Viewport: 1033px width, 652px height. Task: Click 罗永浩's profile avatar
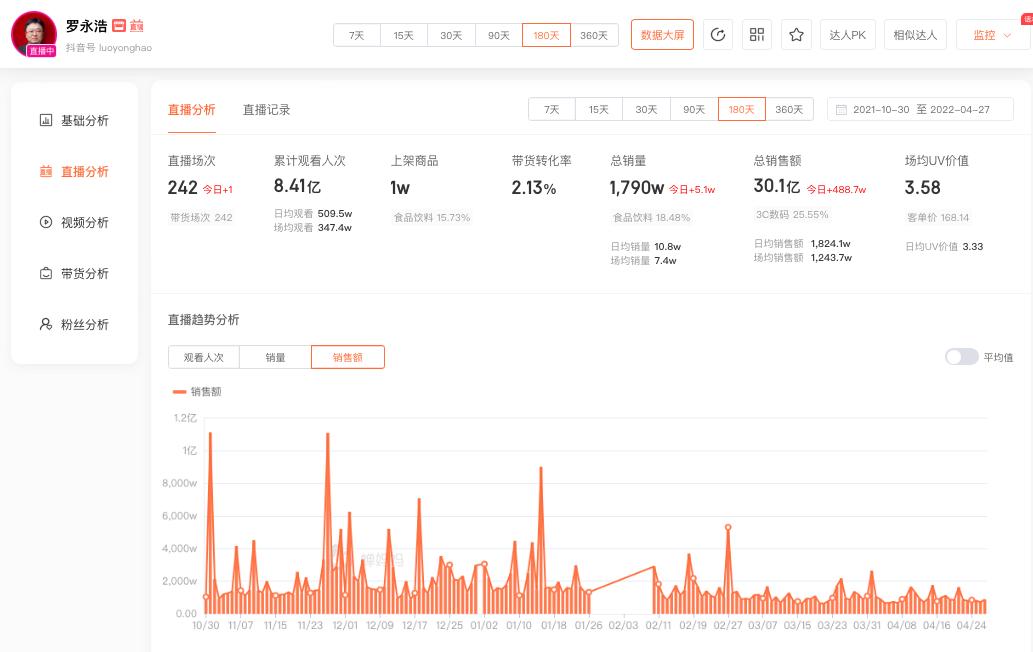click(34, 34)
